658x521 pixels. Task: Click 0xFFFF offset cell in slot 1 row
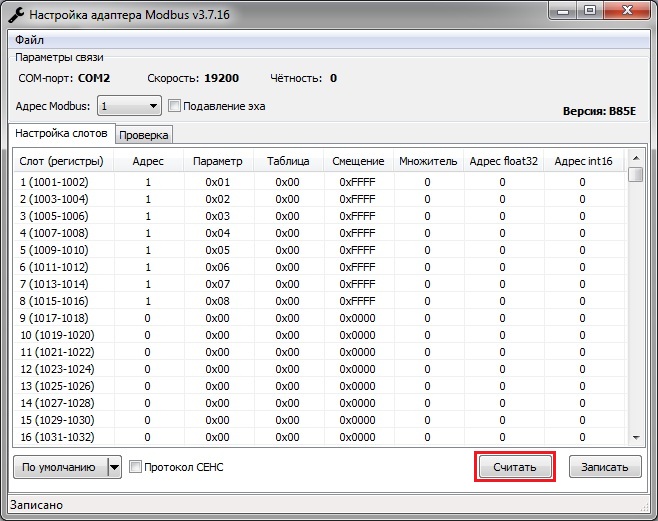358,182
